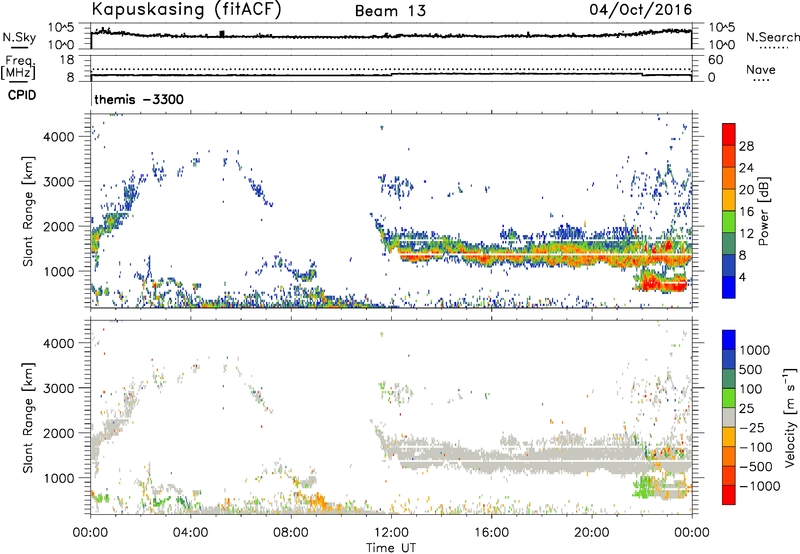This screenshot has height=554, width=800.
Task: Click the N.Sky axis label
Action: (19, 37)
